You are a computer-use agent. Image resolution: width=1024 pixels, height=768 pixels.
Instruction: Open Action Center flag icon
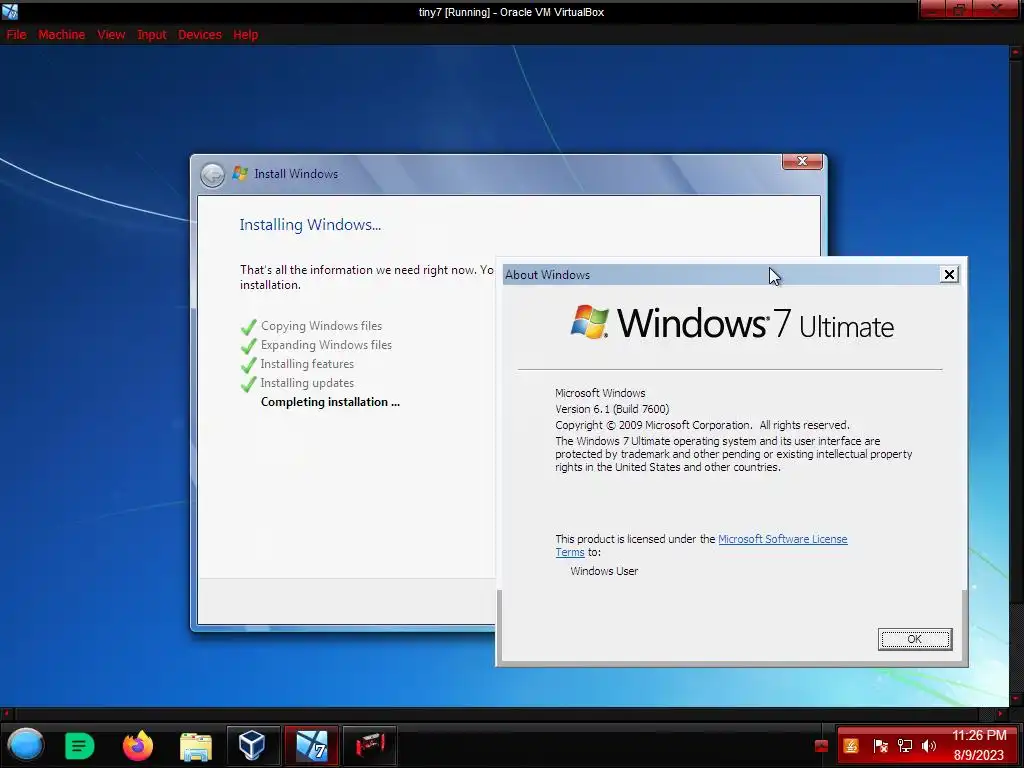click(x=880, y=746)
